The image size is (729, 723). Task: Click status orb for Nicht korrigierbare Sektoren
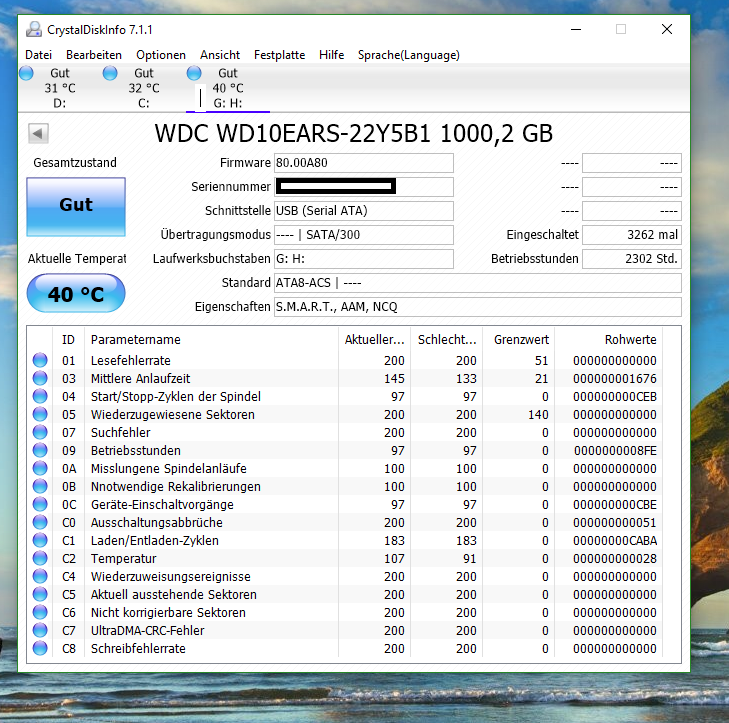coord(40,612)
